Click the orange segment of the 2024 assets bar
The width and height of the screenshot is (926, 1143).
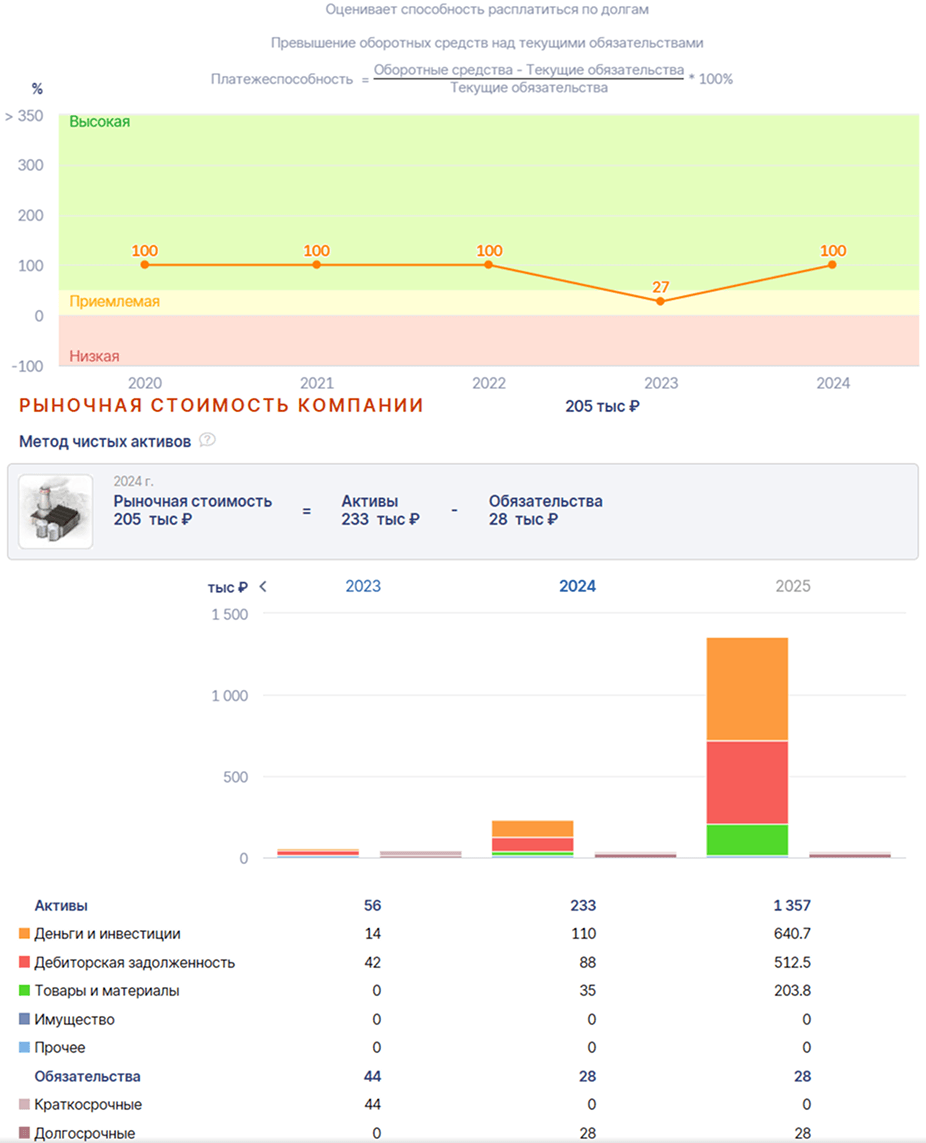532,829
